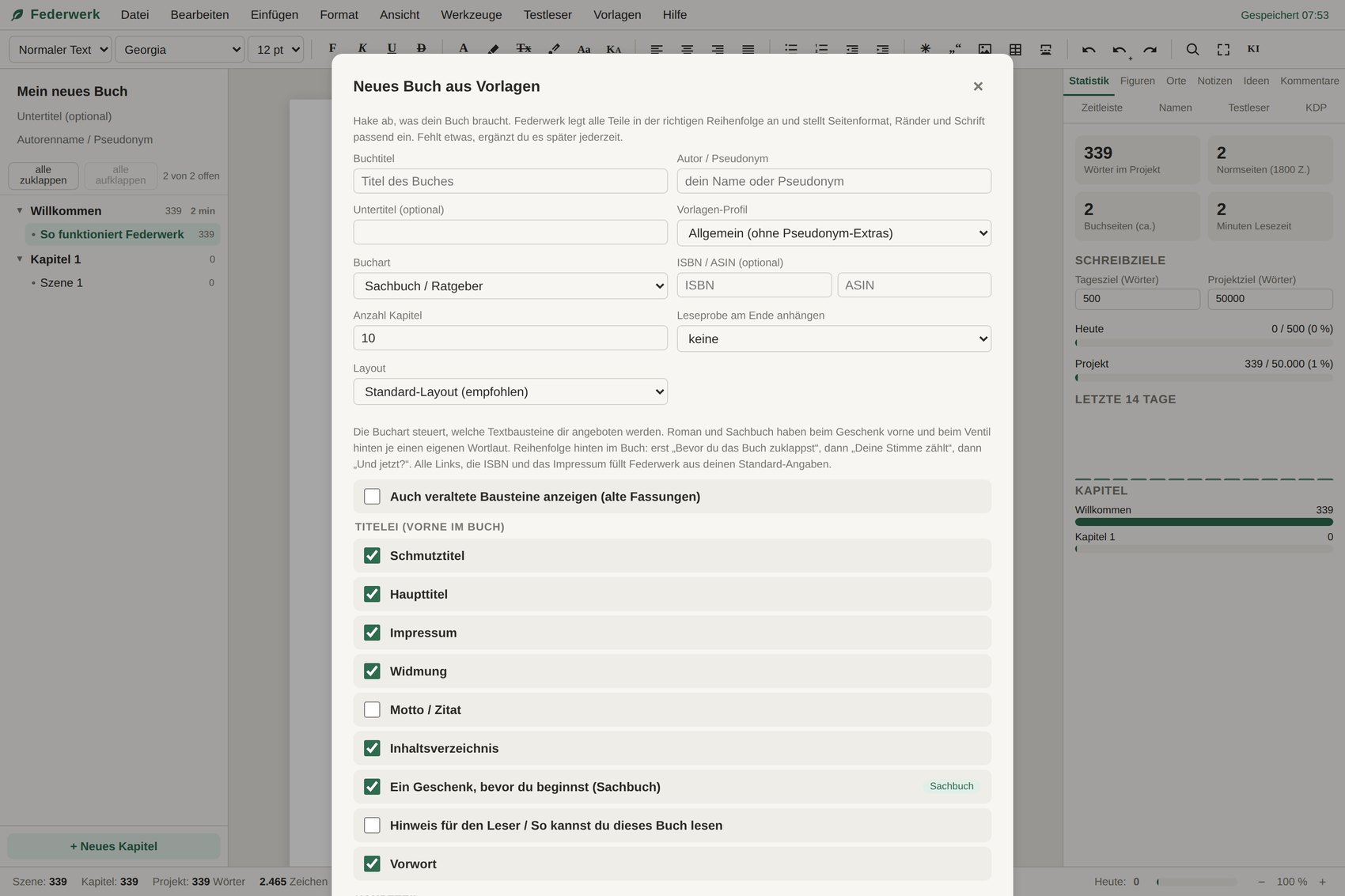
Task: Collapse the Willkommen chapter in outline
Action: (x=20, y=211)
